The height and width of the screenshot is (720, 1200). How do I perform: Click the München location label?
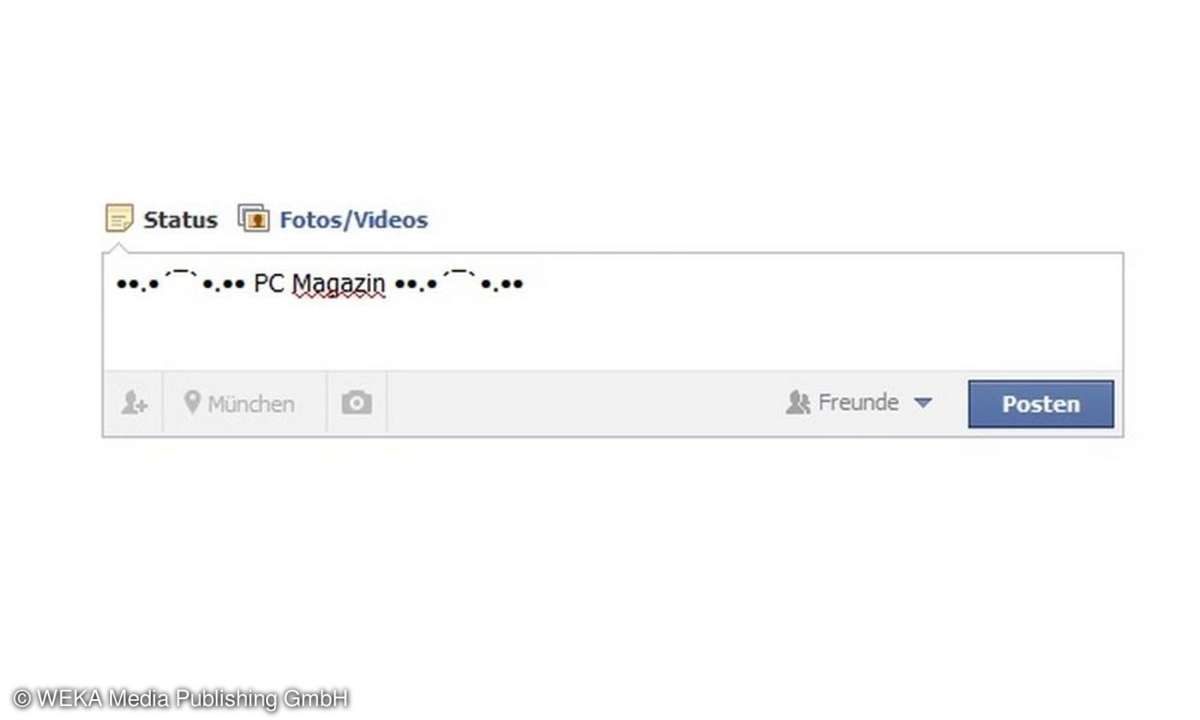click(x=251, y=404)
